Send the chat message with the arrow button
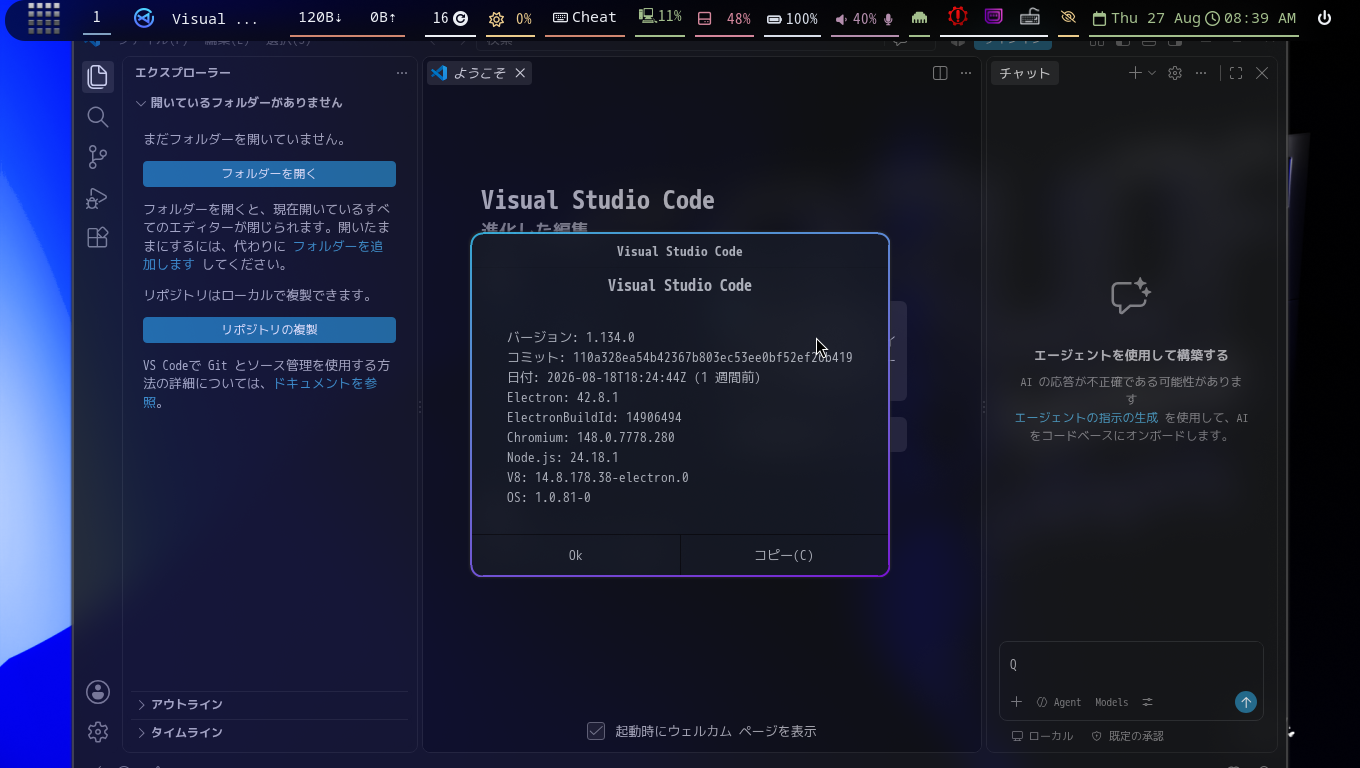 pyautogui.click(x=1245, y=702)
